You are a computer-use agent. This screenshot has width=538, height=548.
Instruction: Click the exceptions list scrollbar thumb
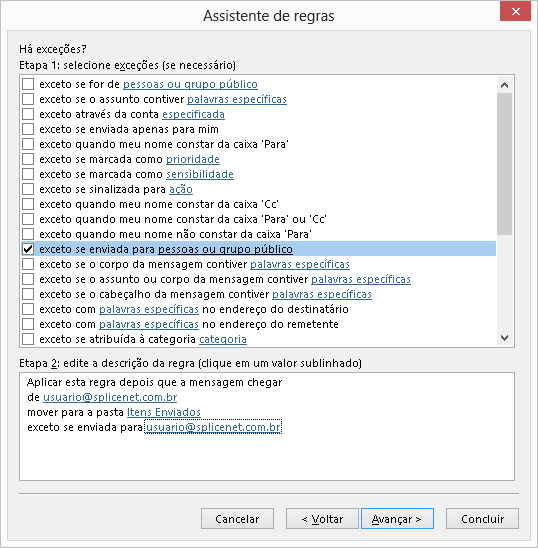click(504, 164)
